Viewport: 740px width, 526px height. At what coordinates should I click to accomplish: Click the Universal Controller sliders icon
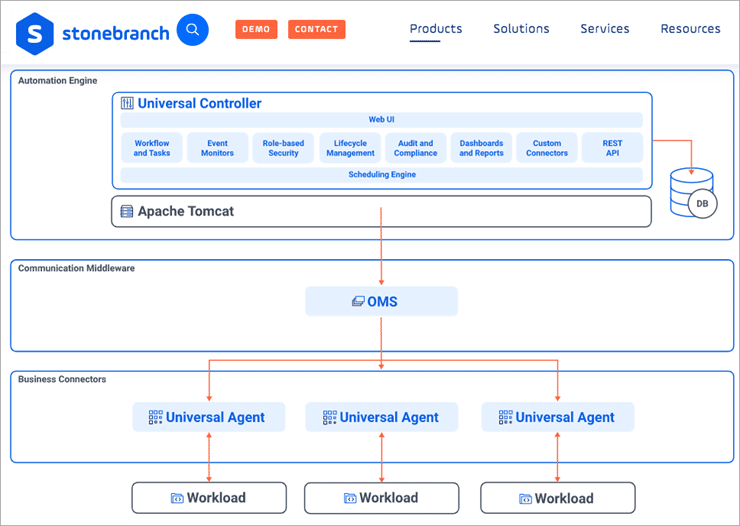[127, 103]
